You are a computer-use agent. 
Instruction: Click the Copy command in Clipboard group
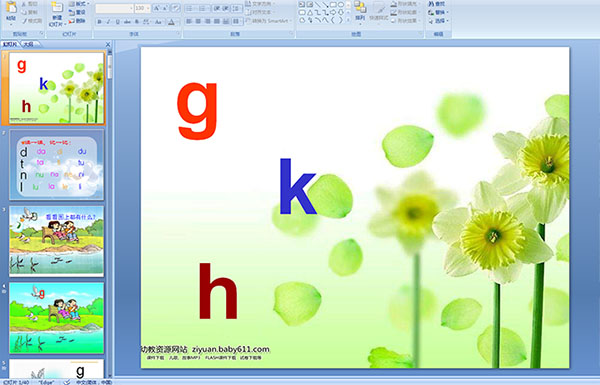click(29, 12)
